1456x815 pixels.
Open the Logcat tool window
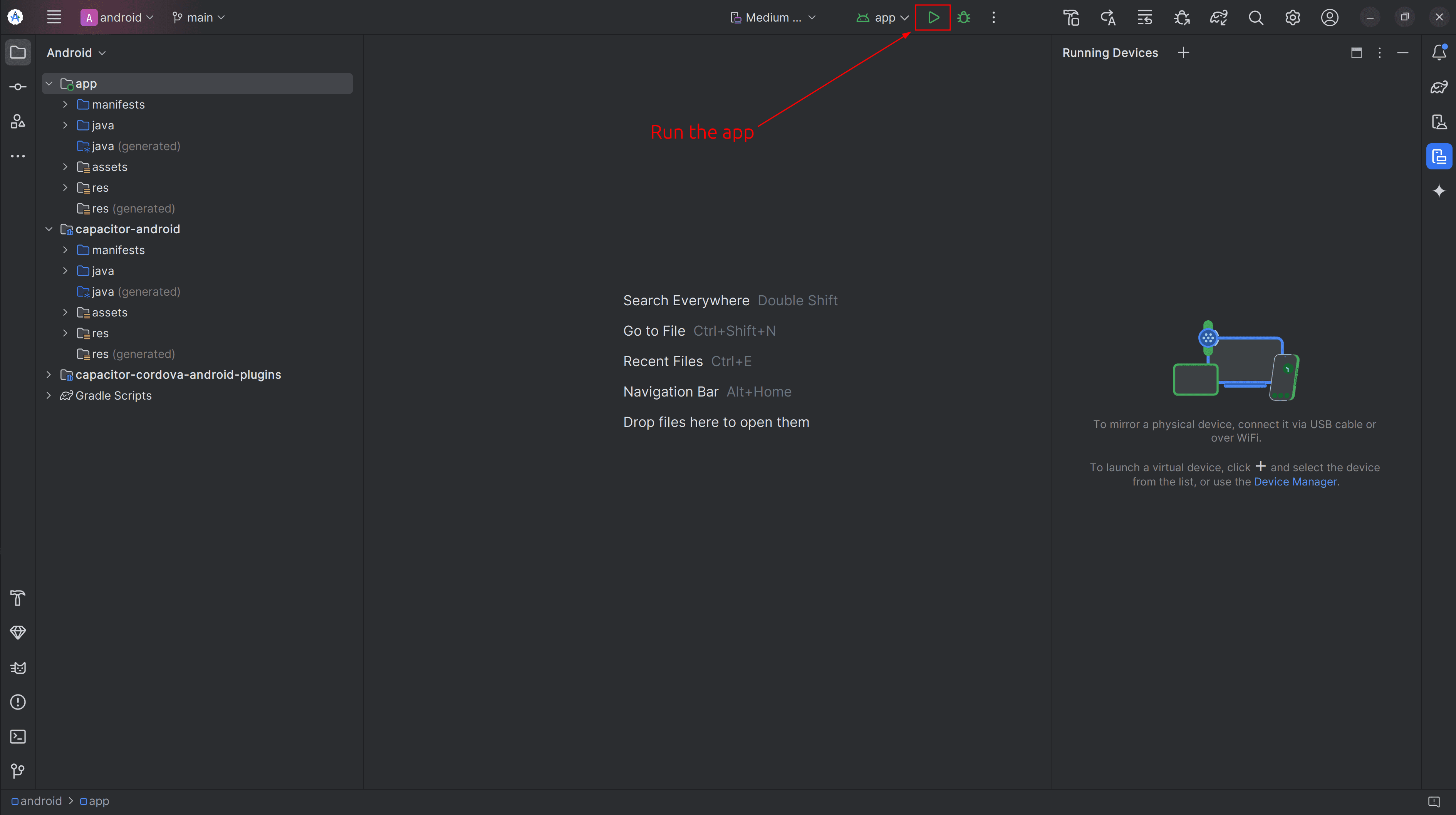pyautogui.click(x=17, y=668)
